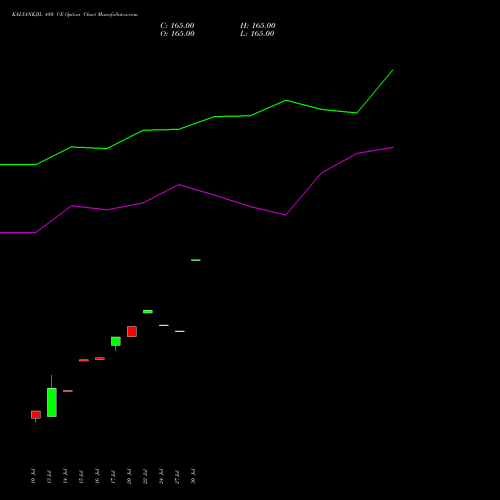Click the chart title text at top left
Image resolution: width=500 pixels, height=500 pixels.
(75, 15)
